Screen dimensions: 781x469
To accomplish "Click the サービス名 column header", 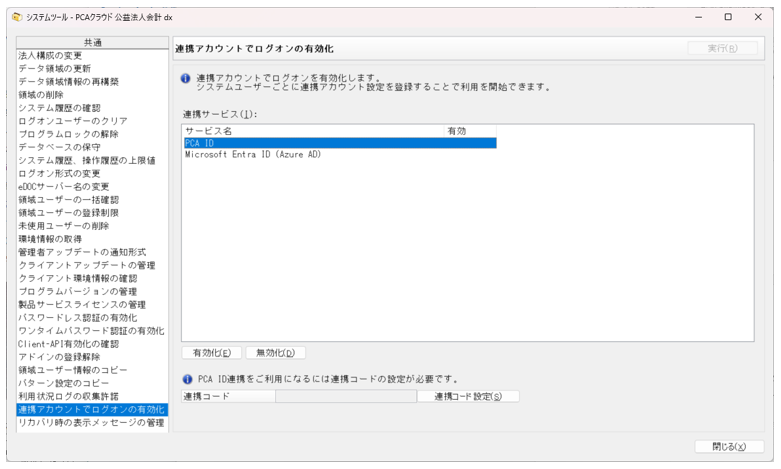I will coord(312,131).
